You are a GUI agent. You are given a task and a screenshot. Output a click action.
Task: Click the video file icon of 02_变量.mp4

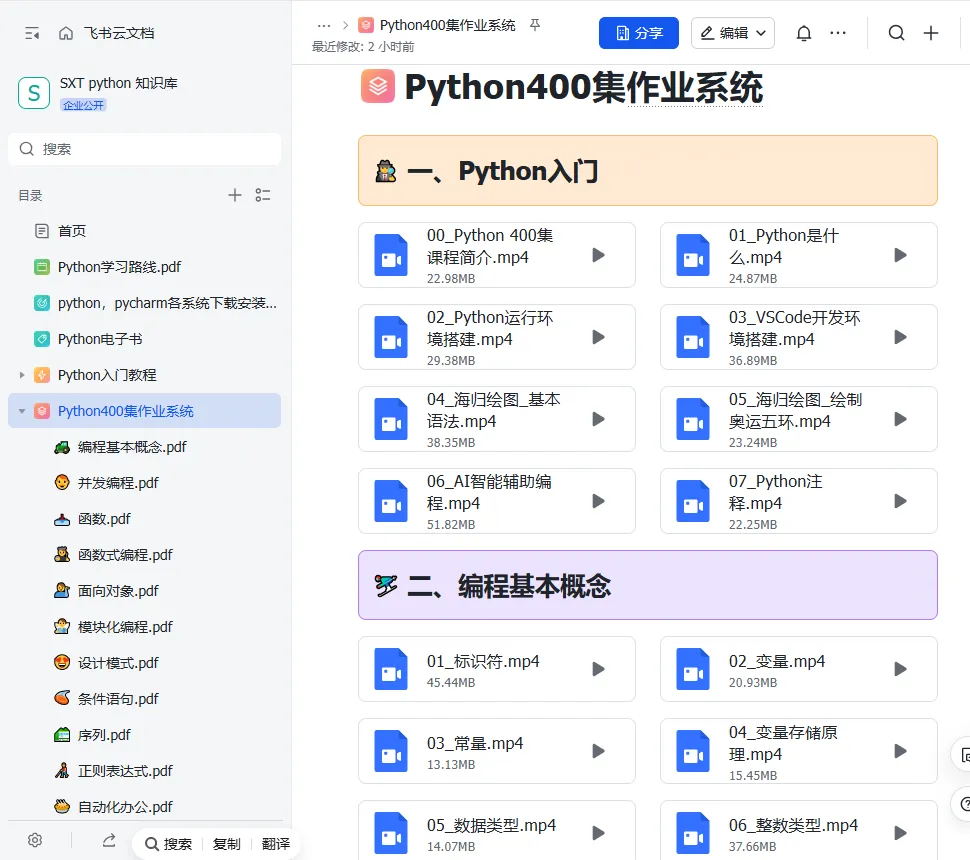click(693, 669)
